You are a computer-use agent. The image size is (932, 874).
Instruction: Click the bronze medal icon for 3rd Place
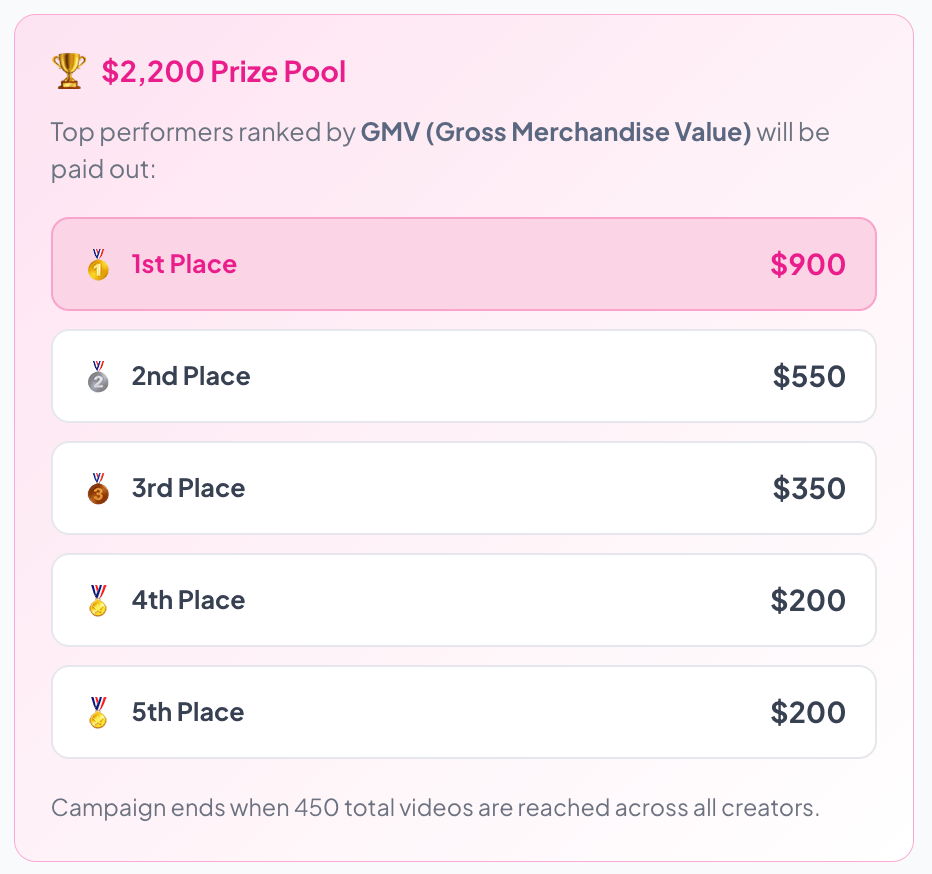[x=98, y=489]
